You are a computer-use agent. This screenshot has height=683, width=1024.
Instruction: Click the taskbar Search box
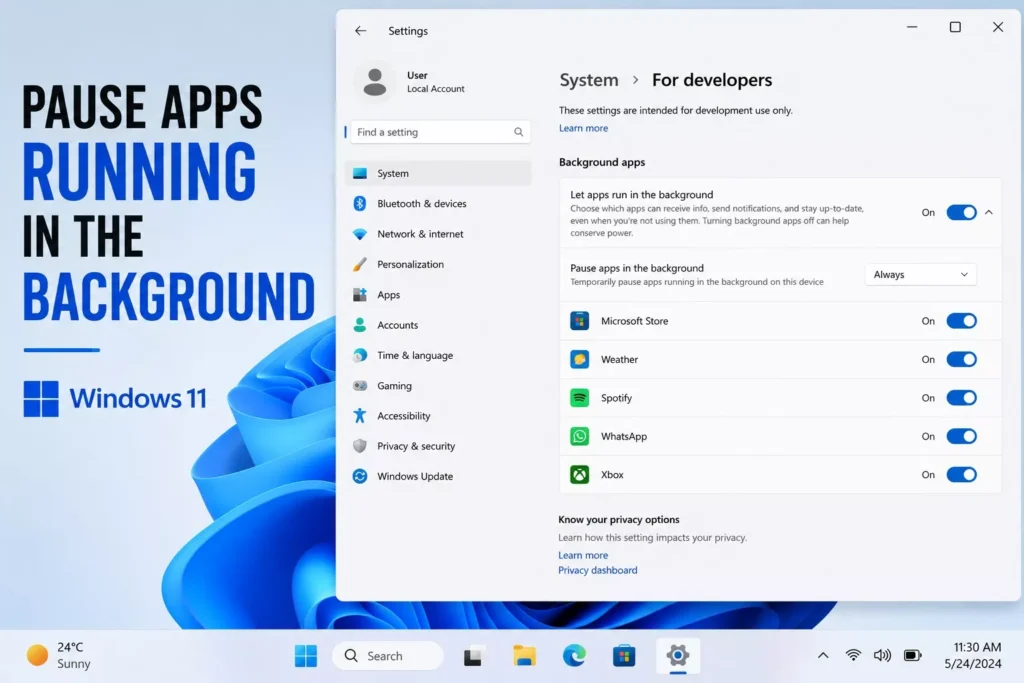coord(388,656)
